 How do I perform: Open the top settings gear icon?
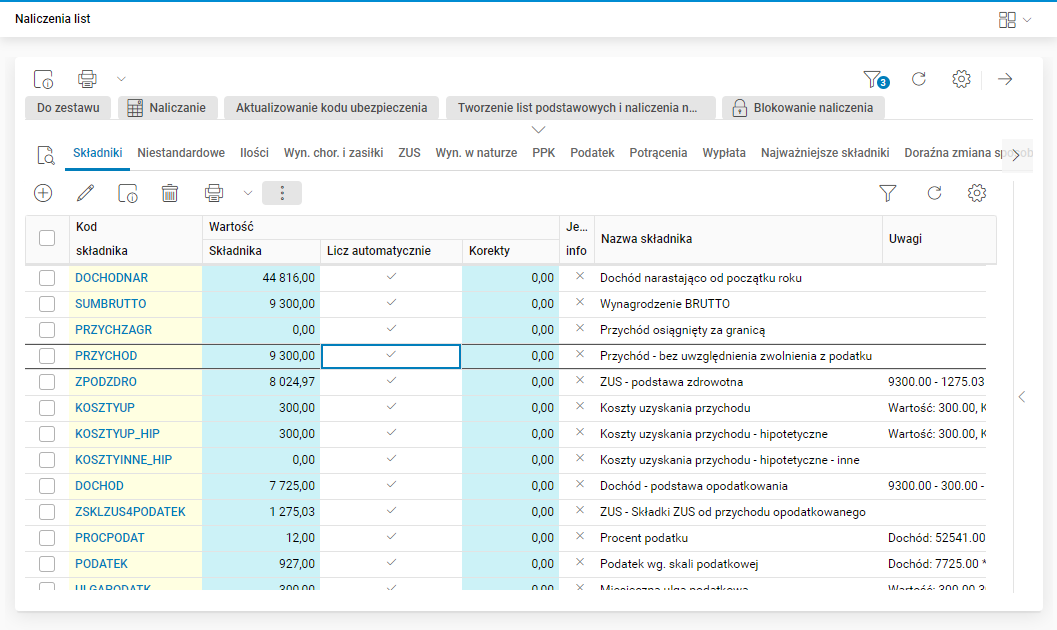961,79
